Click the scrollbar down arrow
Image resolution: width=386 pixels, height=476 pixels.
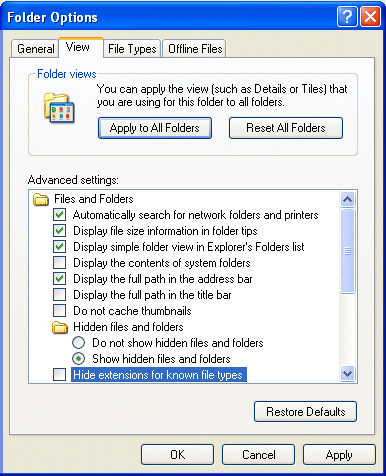[x=348, y=373]
